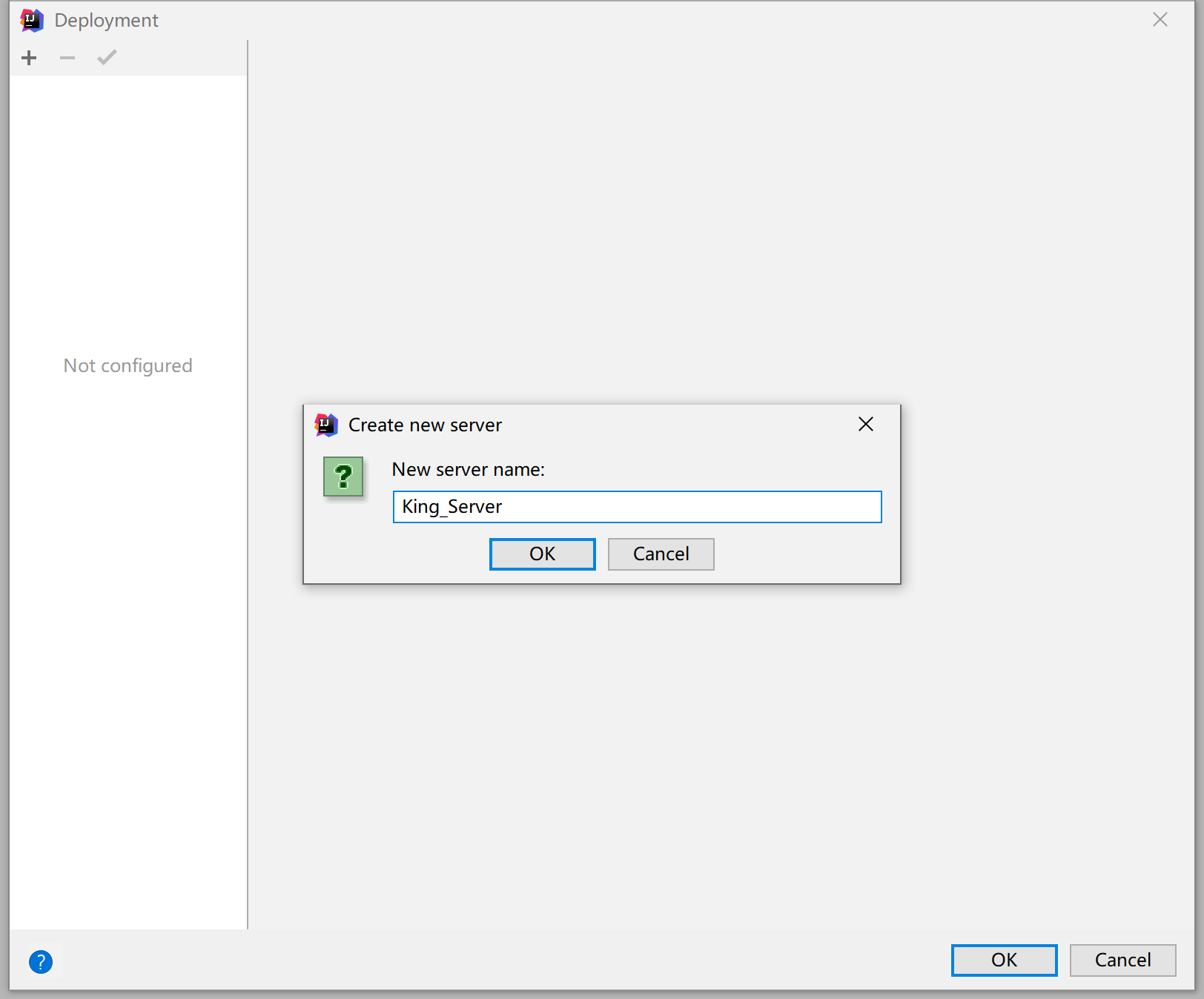Set server as default via the checkmark icon
Image resolution: width=1204 pixels, height=999 pixels.
click(x=106, y=57)
